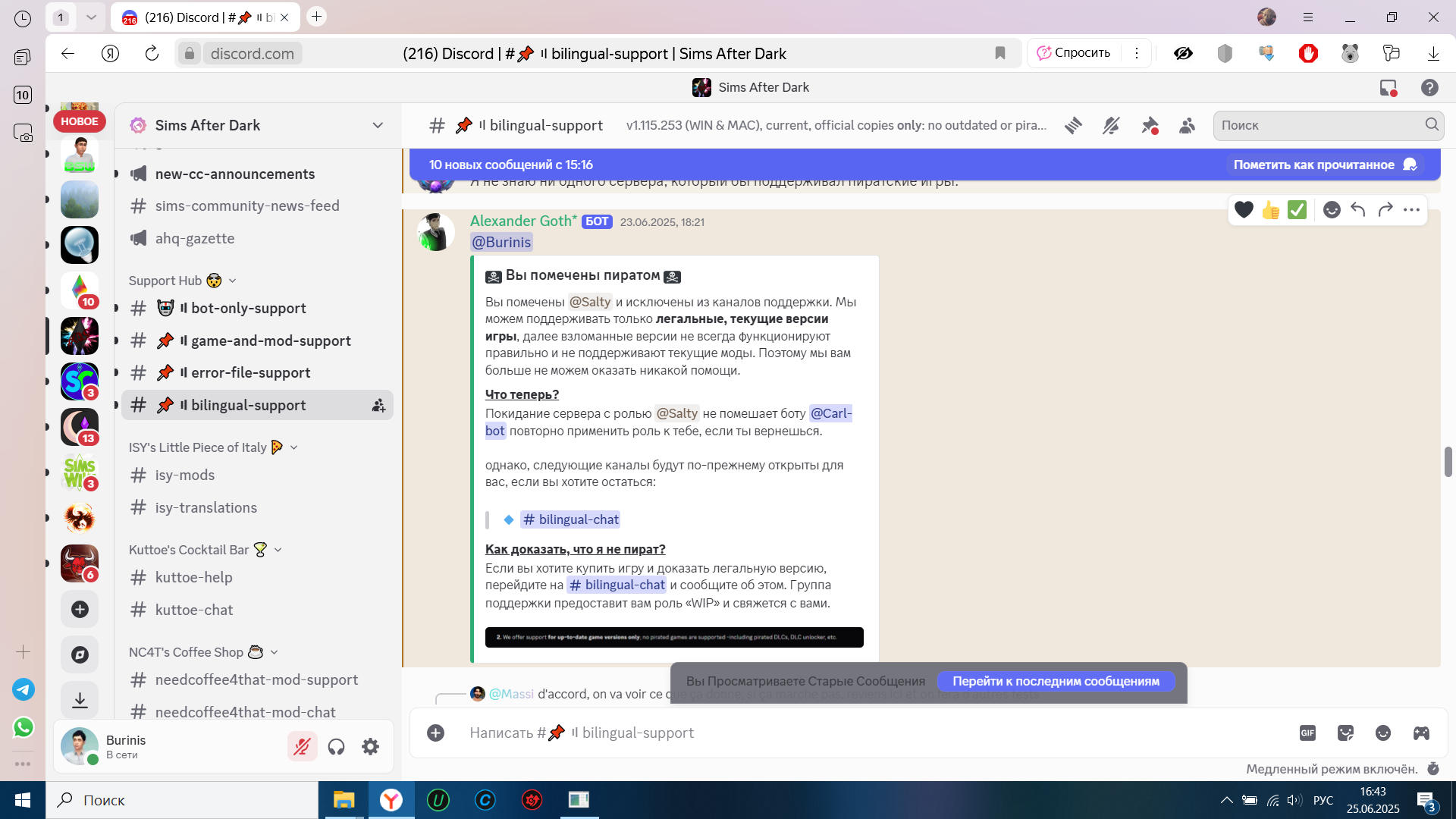
Task: Click the chat vertical scrollbar thumb
Action: 1448,462
